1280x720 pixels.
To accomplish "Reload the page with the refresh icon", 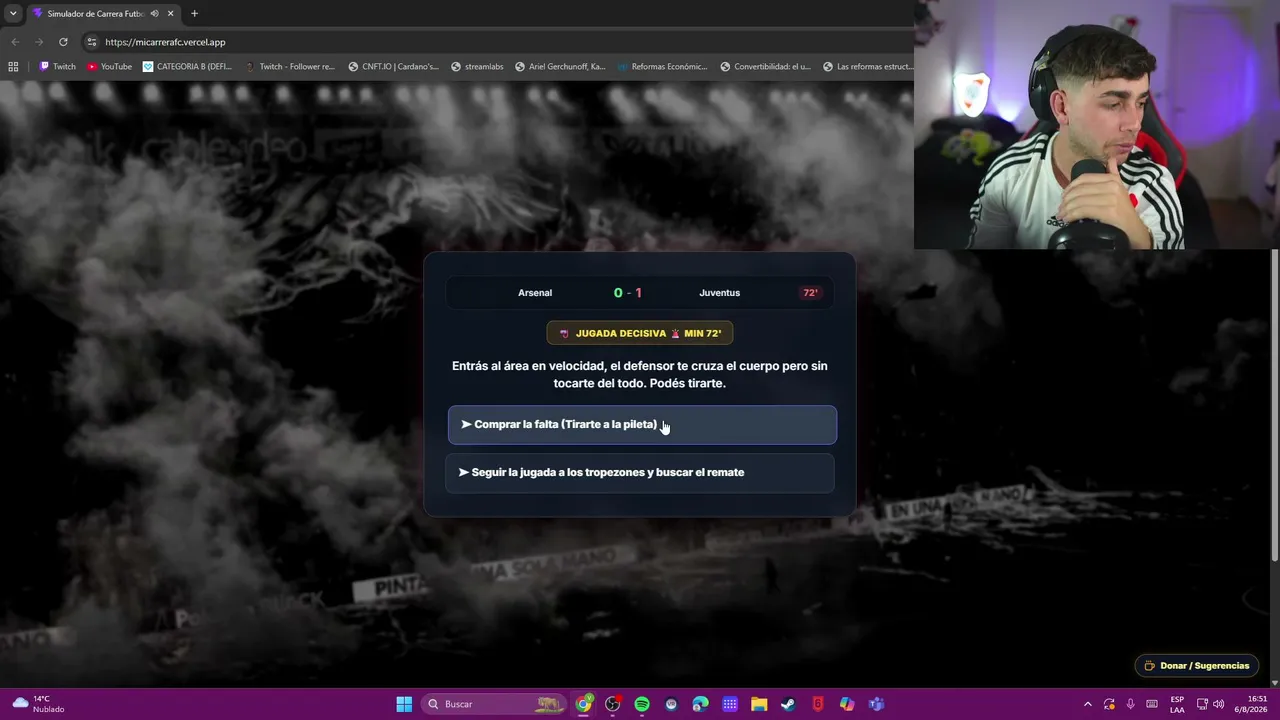I will click(x=63, y=42).
